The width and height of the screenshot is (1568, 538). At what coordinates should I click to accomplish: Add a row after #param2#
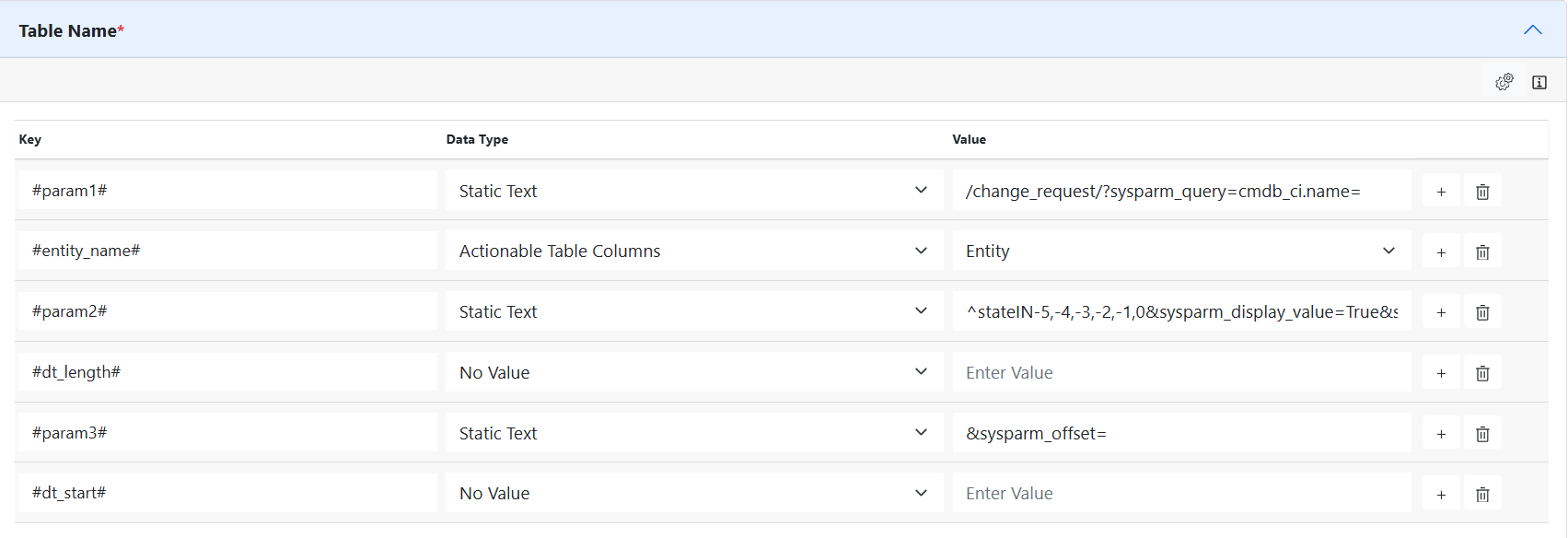pos(1441,312)
